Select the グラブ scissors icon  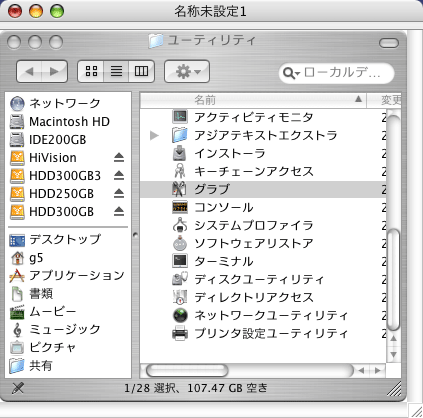coord(180,189)
